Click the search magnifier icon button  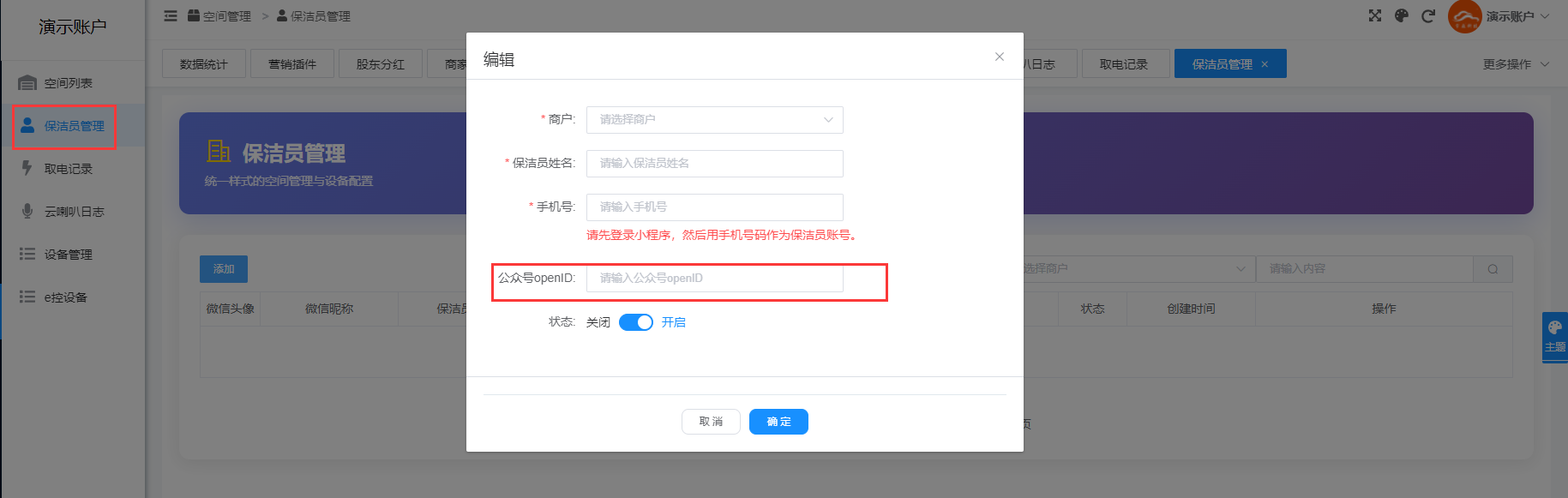[x=1493, y=269]
